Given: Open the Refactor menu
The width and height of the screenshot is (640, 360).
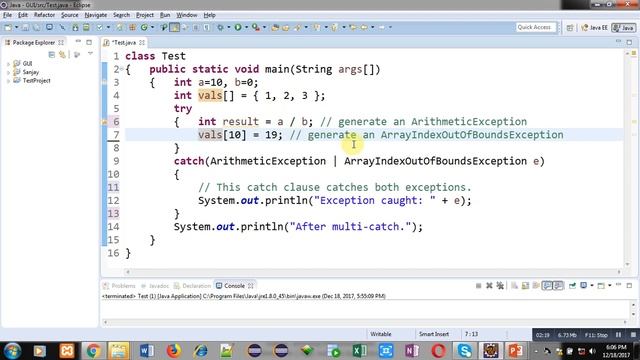Looking at the screenshot, I should coord(44,15).
